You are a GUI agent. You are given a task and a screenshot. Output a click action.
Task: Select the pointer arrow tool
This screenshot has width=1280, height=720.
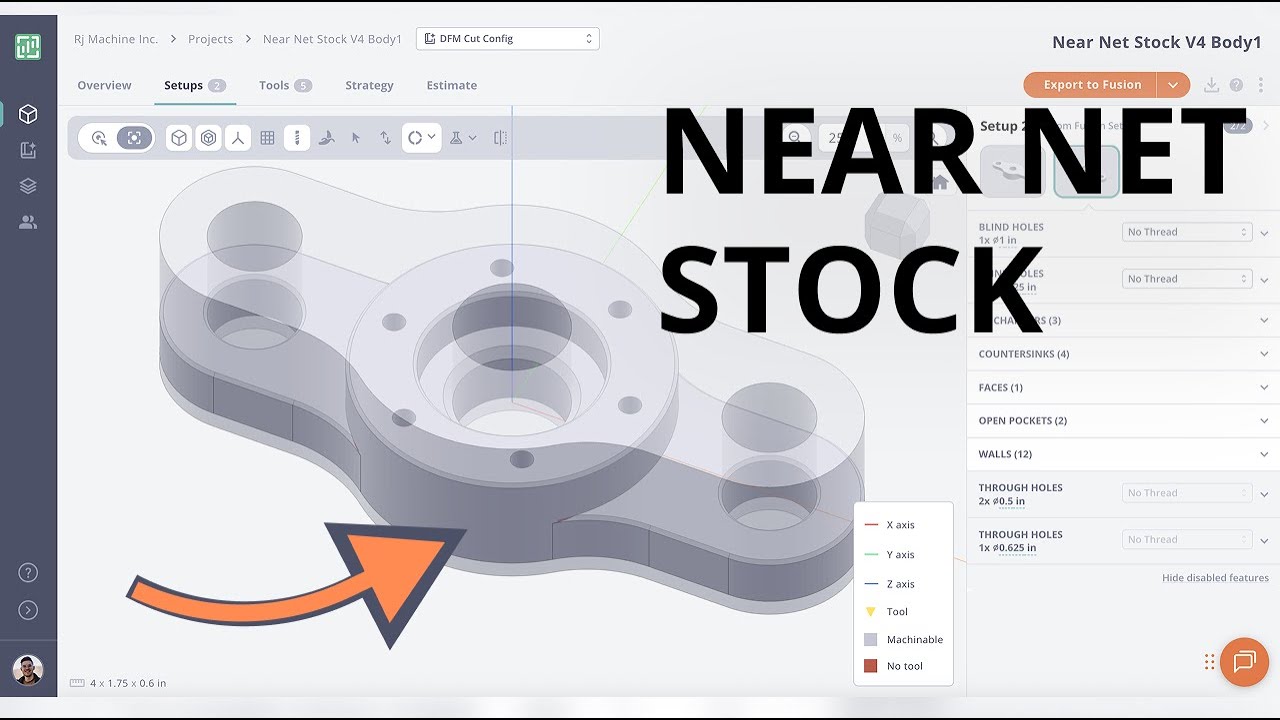click(356, 138)
